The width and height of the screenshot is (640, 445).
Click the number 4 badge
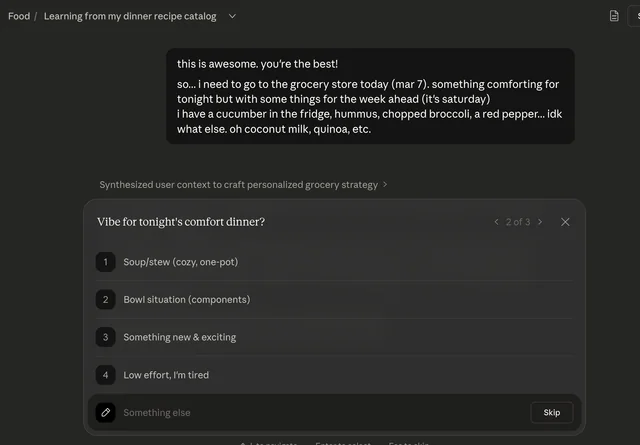click(105, 375)
